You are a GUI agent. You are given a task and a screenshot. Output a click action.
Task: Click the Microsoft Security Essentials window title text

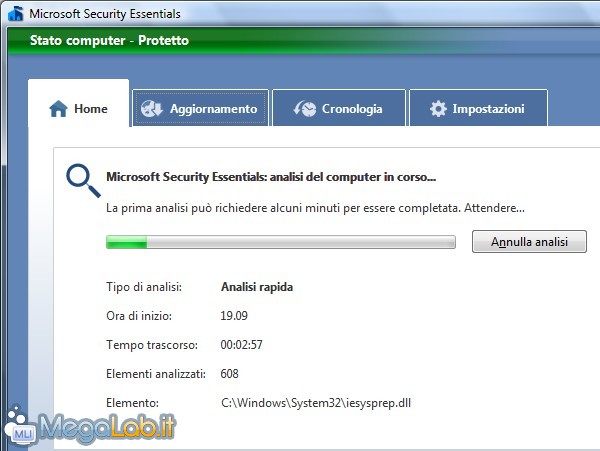105,14
